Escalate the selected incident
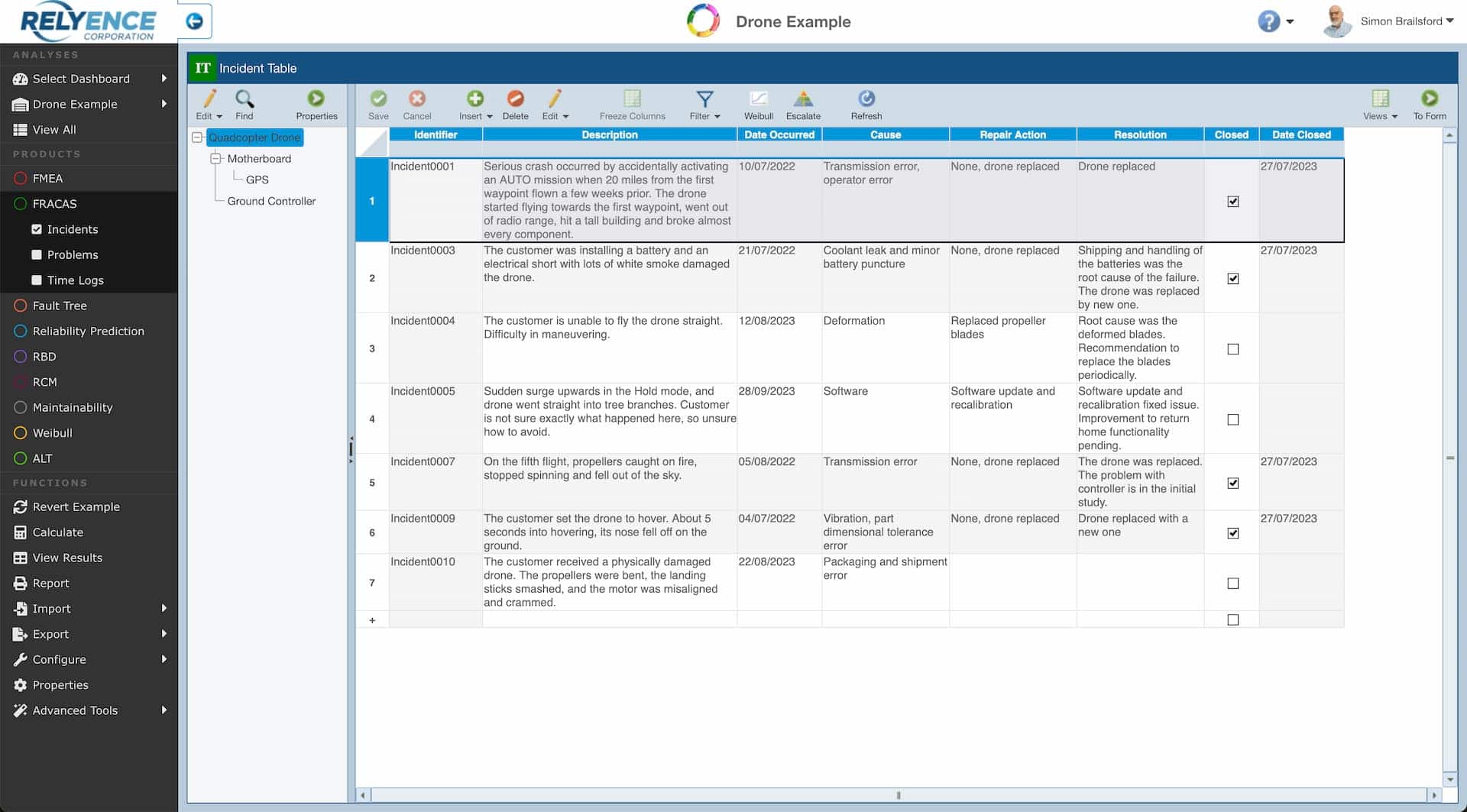 [x=803, y=105]
